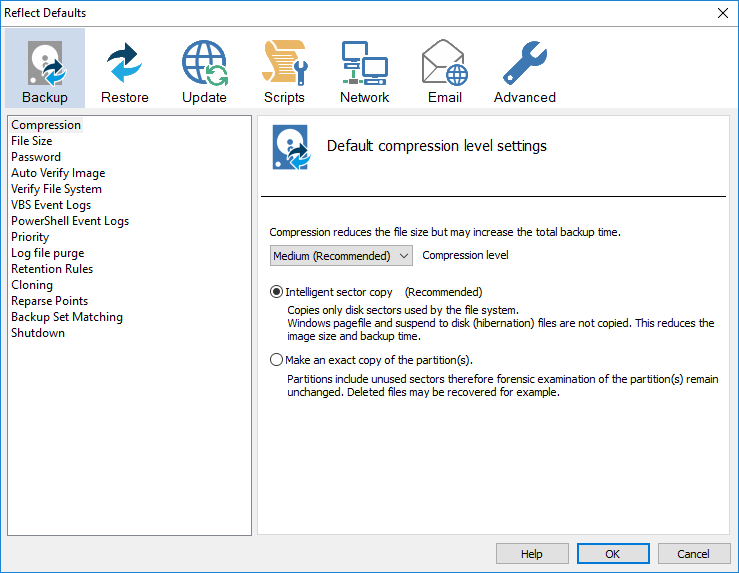Image resolution: width=739 pixels, height=573 pixels.
Task: Choose Make an exact copy of partition(s)
Action: click(277, 360)
